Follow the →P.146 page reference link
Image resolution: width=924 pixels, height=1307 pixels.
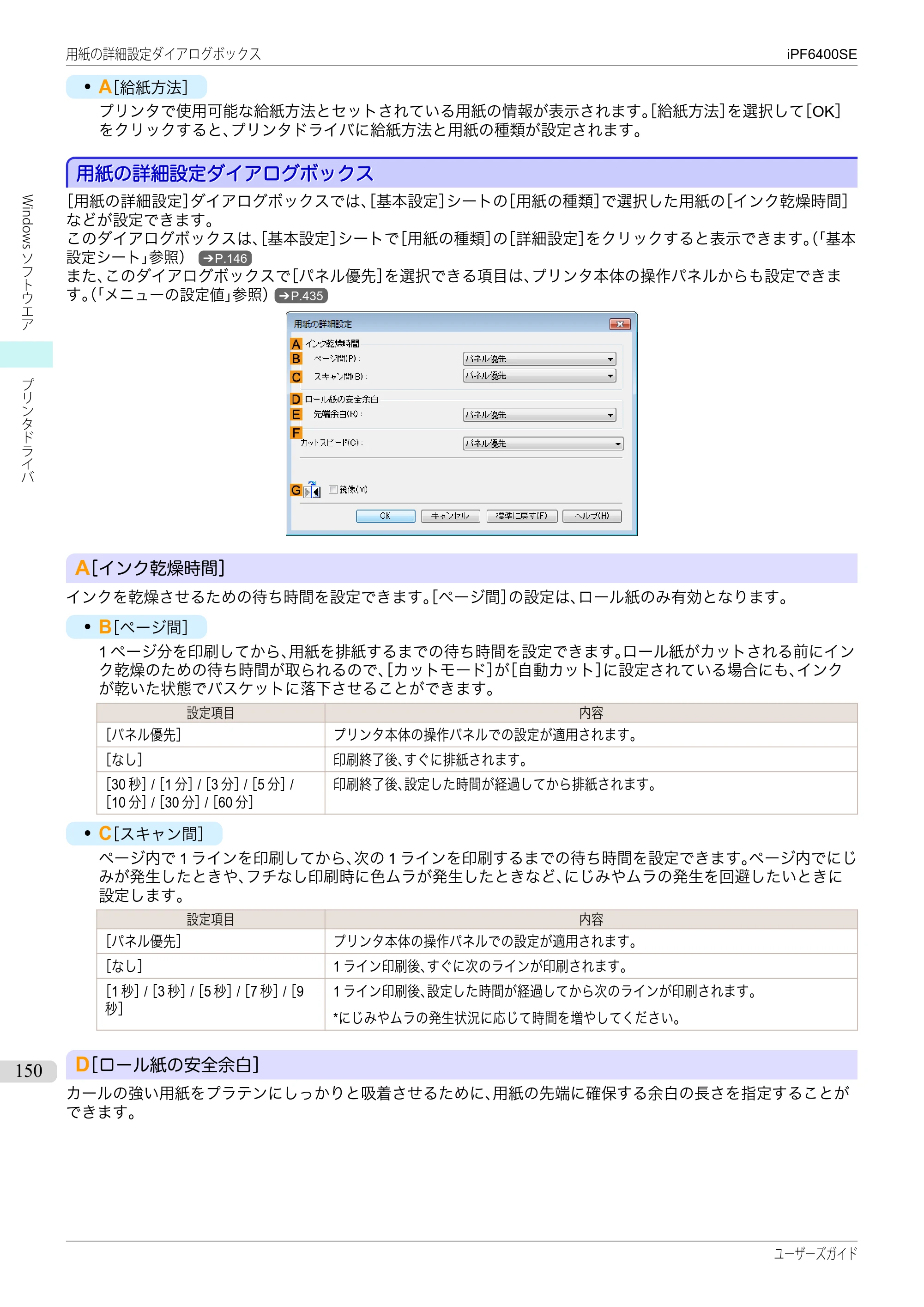(225, 258)
